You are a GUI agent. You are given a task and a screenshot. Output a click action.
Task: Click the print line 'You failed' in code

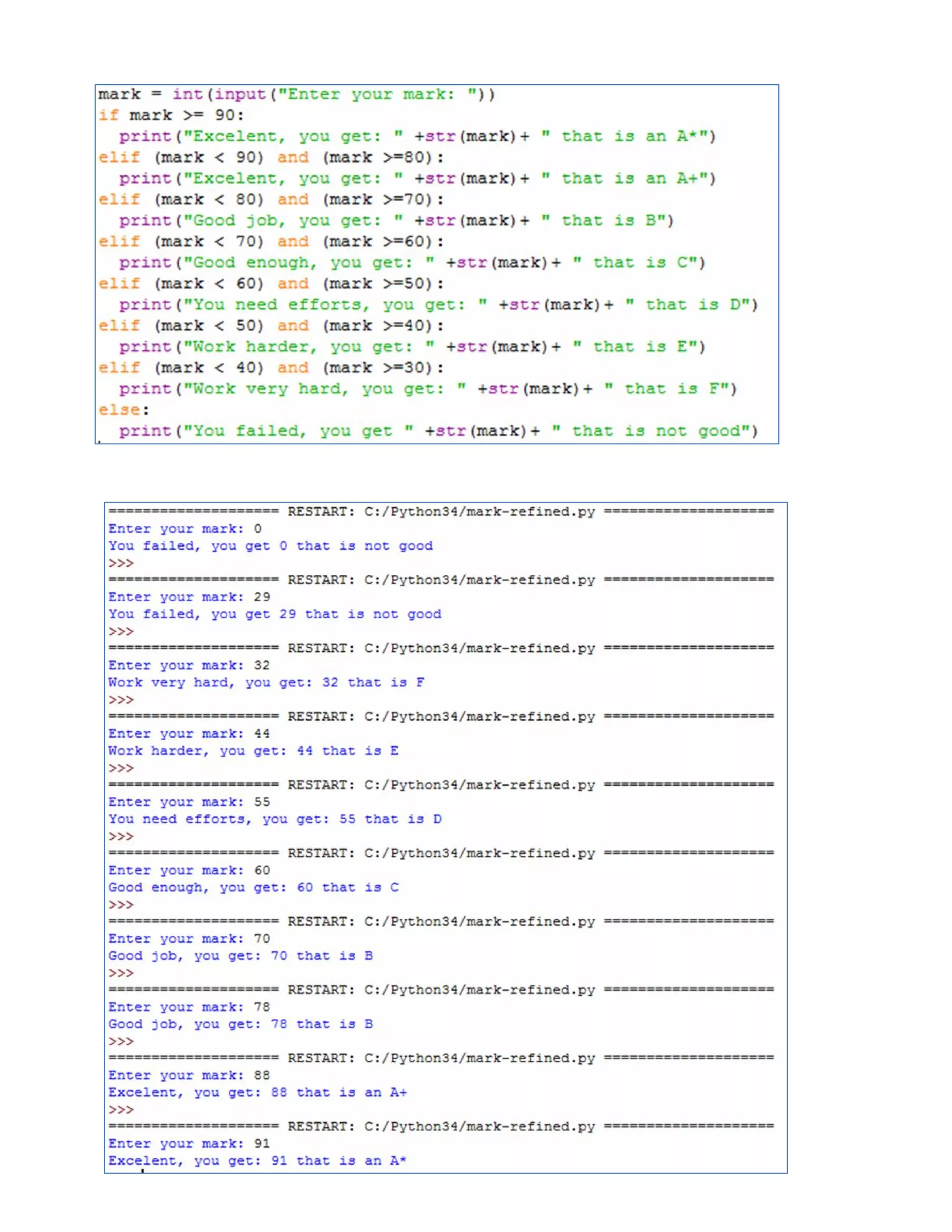point(438,431)
